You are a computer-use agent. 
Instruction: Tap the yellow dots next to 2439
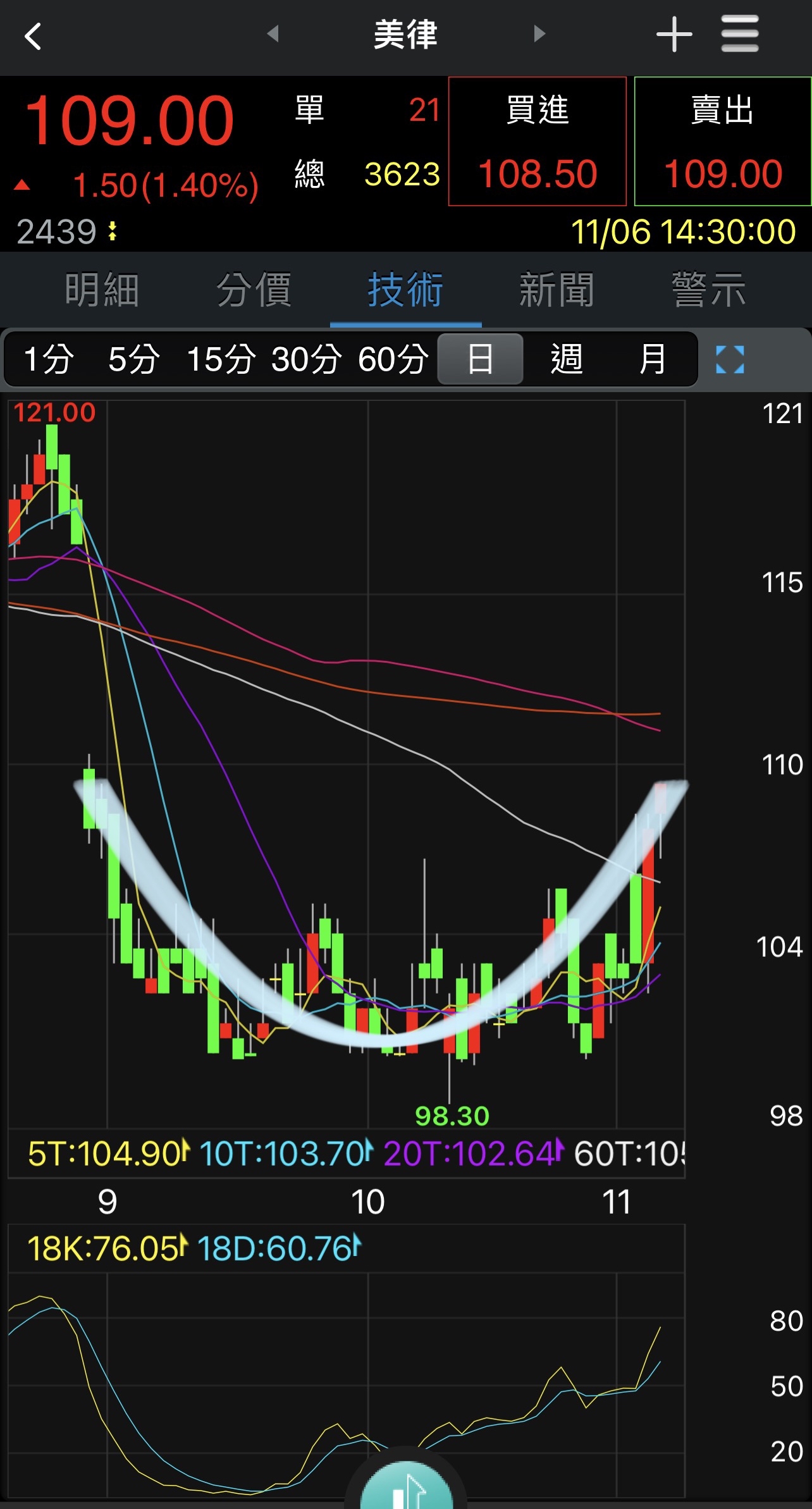(113, 231)
